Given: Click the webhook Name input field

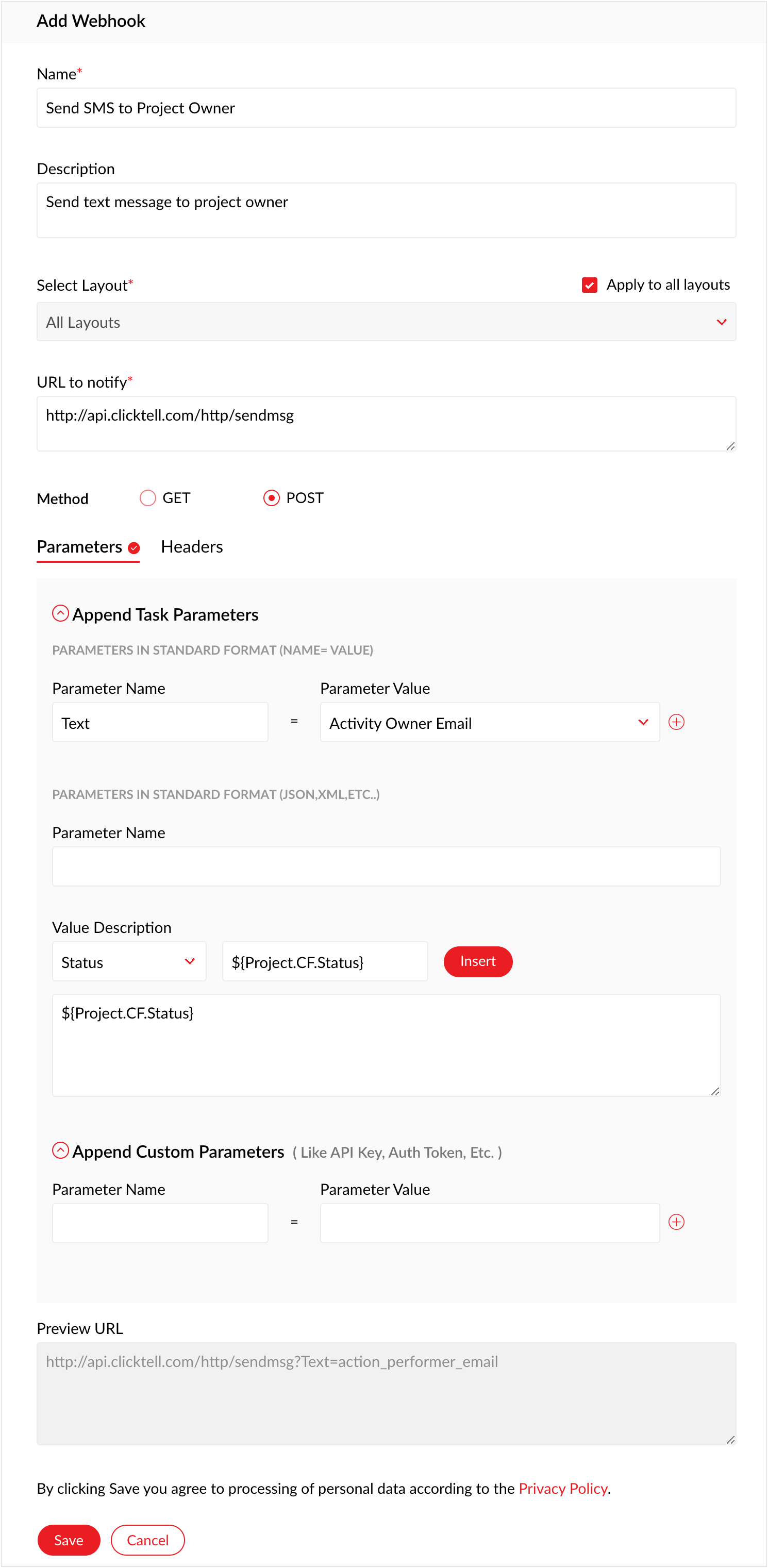Looking at the screenshot, I should coord(386,108).
